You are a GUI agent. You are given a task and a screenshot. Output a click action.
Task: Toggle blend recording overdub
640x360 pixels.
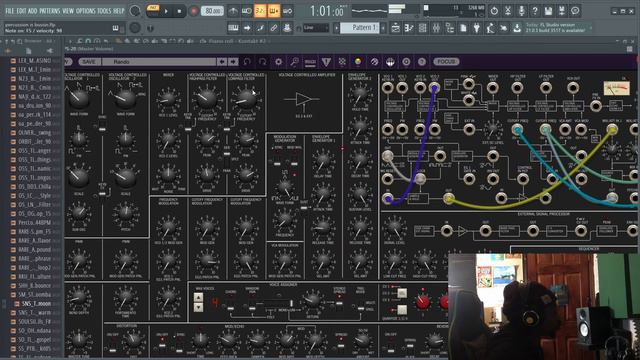[x=274, y=11]
